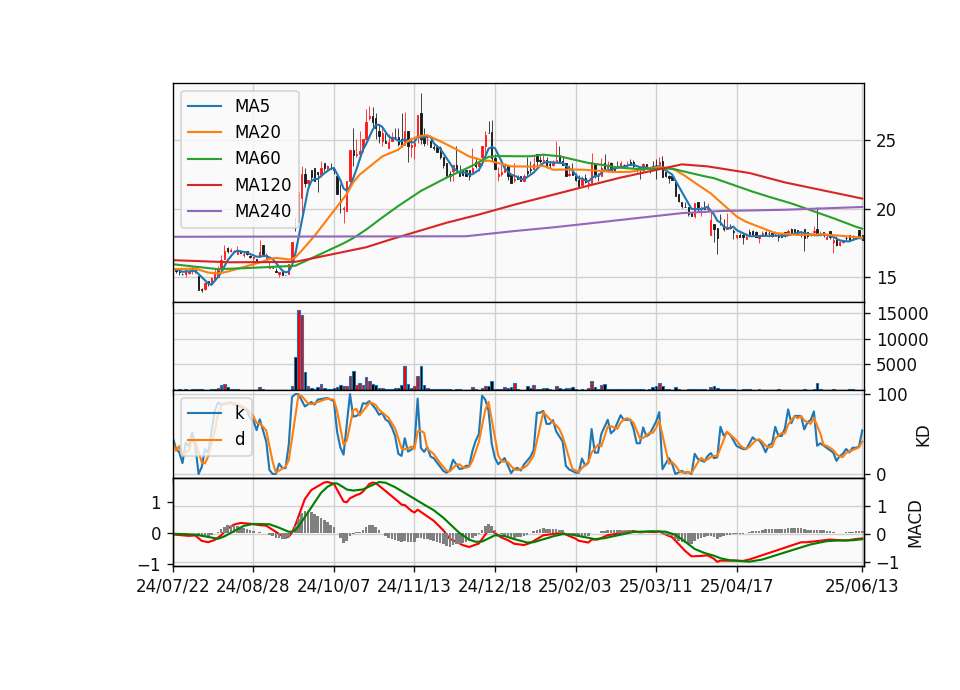Click the MA20 legend label

point(257,132)
